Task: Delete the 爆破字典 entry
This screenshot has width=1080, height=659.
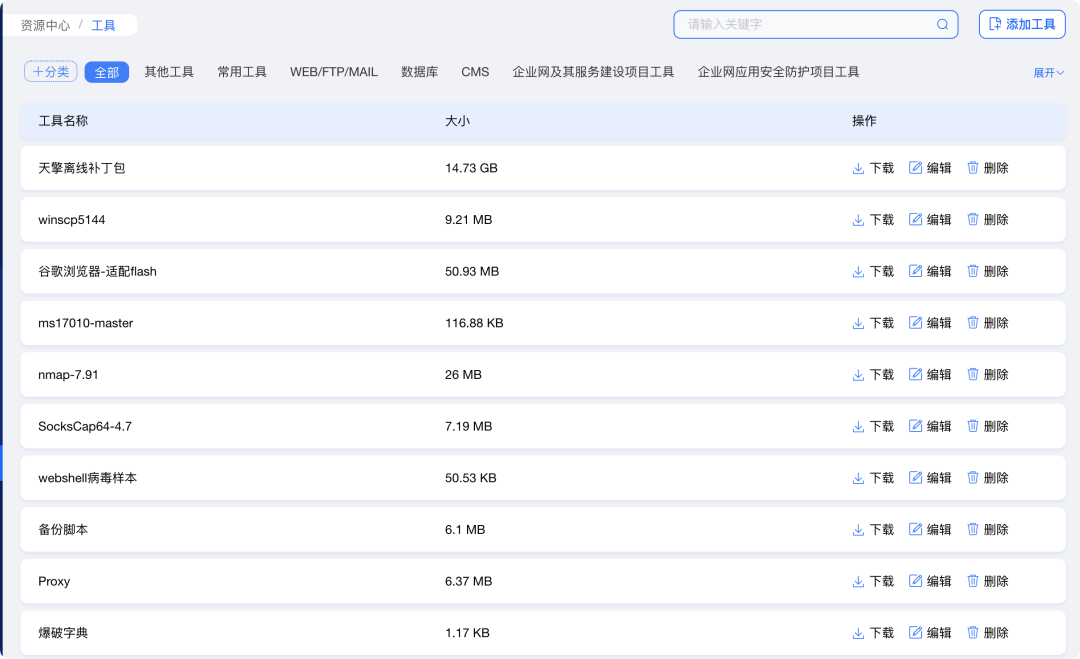Action: point(988,633)
